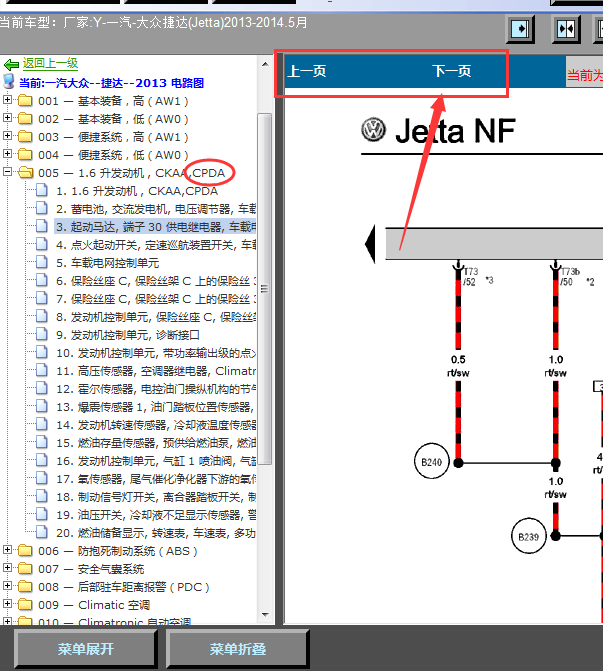Click the computer icon beside 当前:一汽大众
This screenshot has width=603, height=671.
(x=9, y=81)
